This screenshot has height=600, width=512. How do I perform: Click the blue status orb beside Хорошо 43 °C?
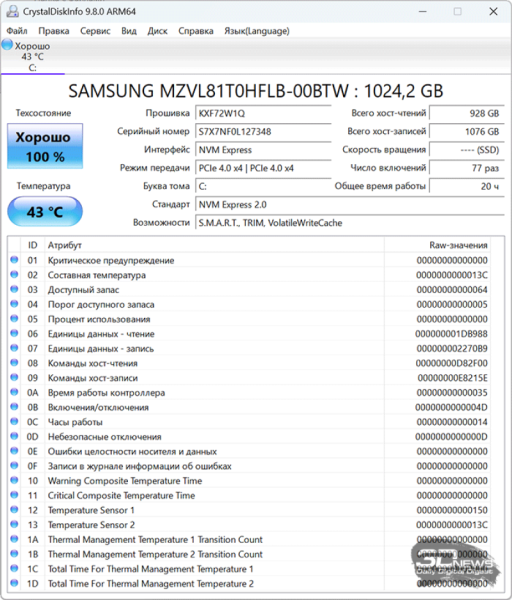[x=7, y=44]
